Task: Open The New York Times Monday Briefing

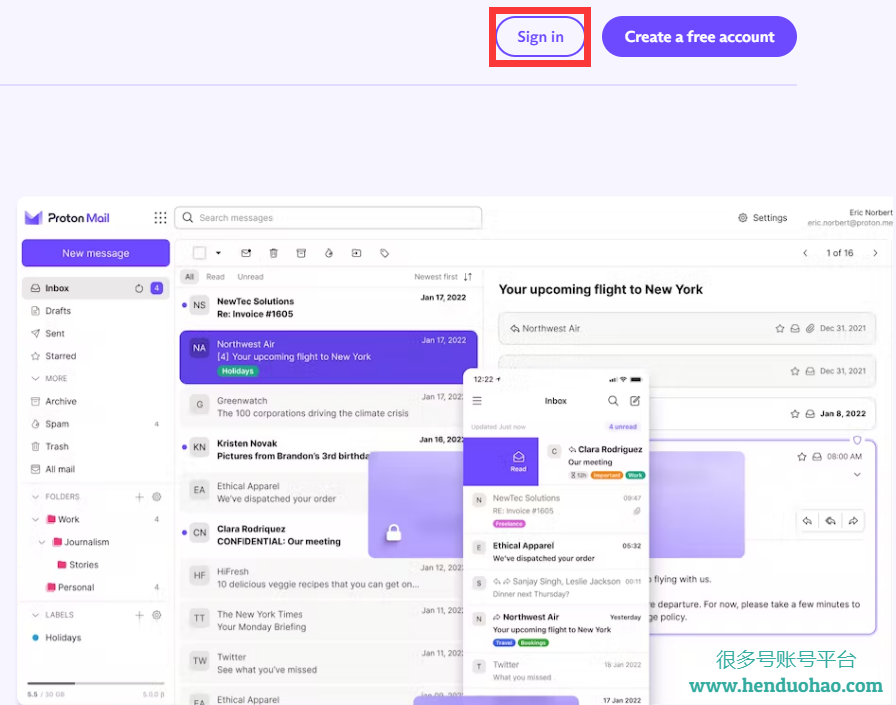Action: coord(323,620)
